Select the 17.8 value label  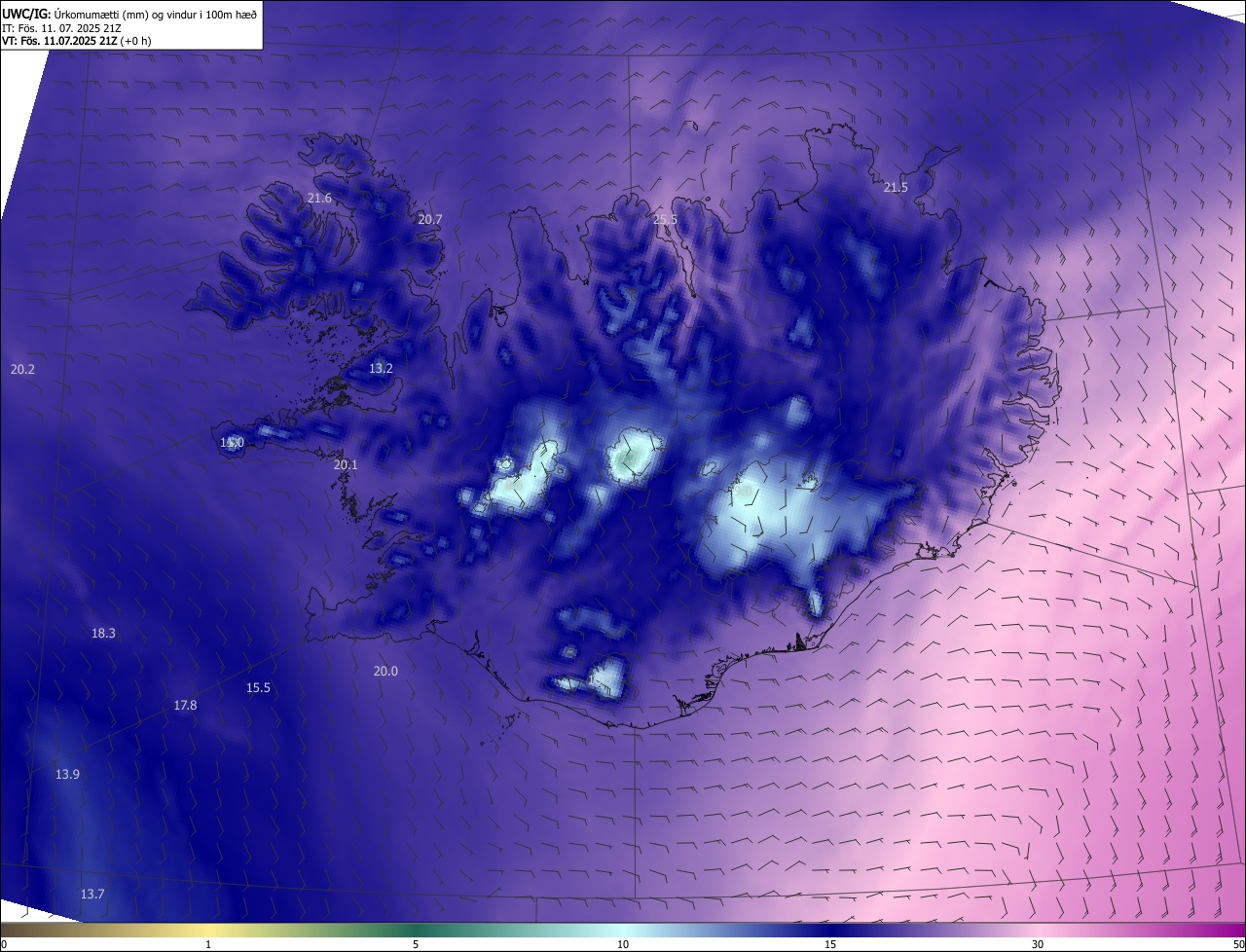coord(185,705)
